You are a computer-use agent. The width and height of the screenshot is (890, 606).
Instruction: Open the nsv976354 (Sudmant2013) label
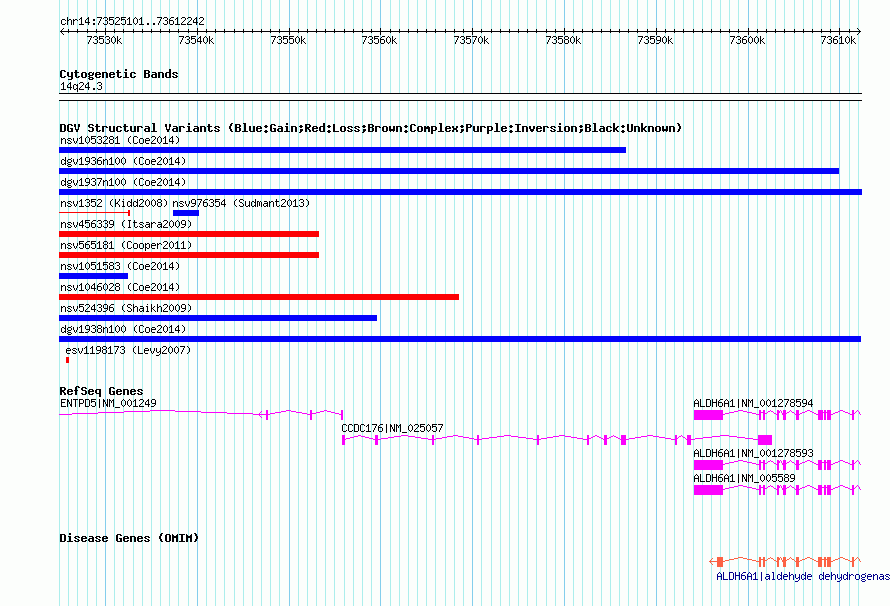[241, 203]
